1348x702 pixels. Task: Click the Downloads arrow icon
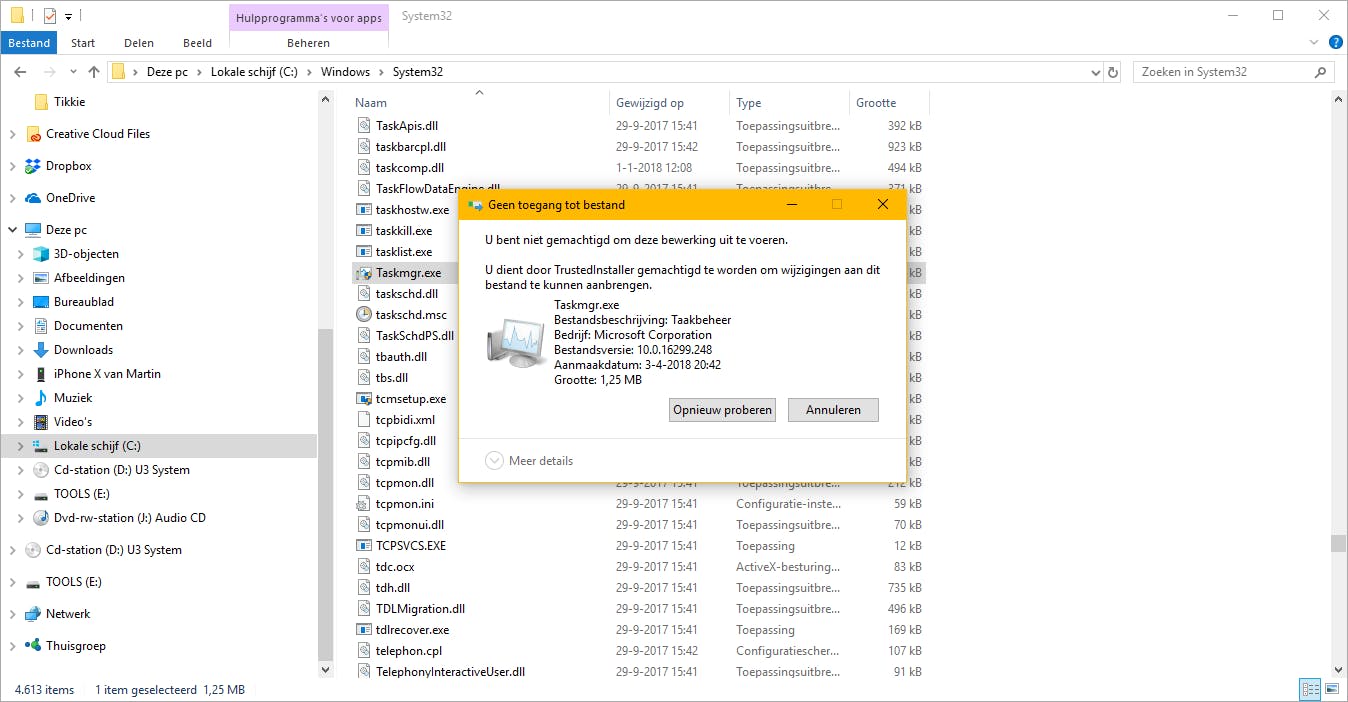[x=41, y=350]
